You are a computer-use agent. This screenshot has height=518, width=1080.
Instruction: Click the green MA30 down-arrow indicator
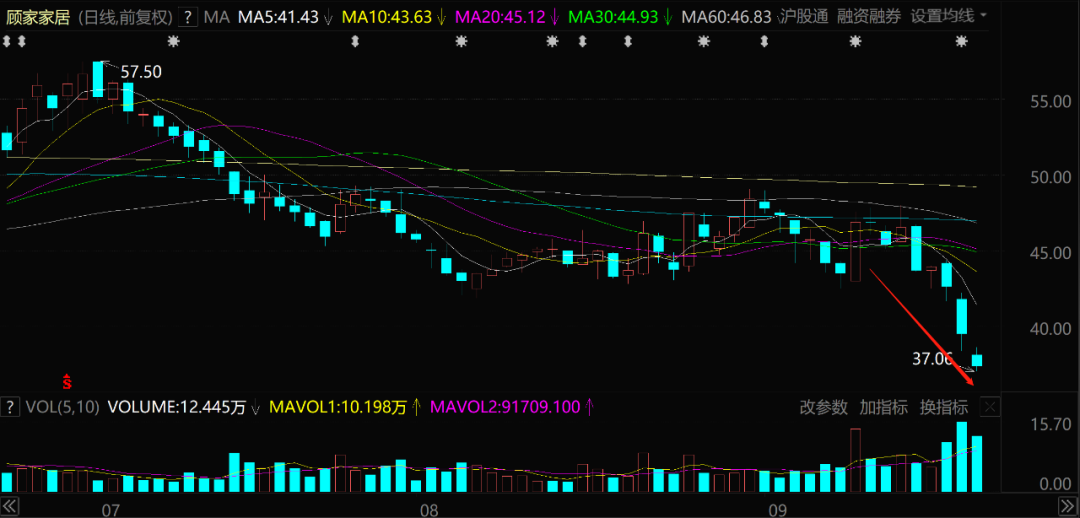(667, 17)
